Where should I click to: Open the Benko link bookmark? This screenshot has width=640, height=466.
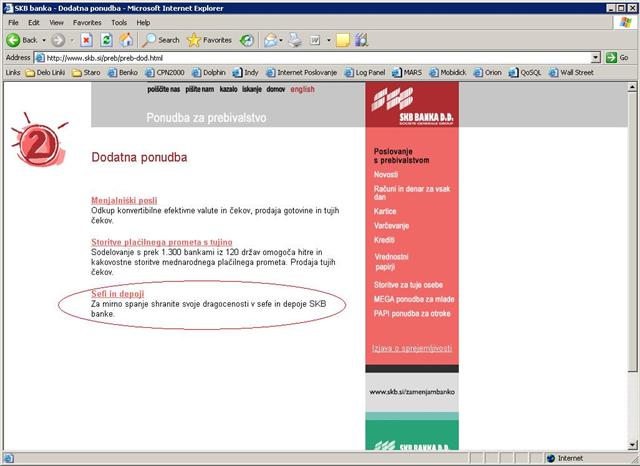[x=122, y=73]
